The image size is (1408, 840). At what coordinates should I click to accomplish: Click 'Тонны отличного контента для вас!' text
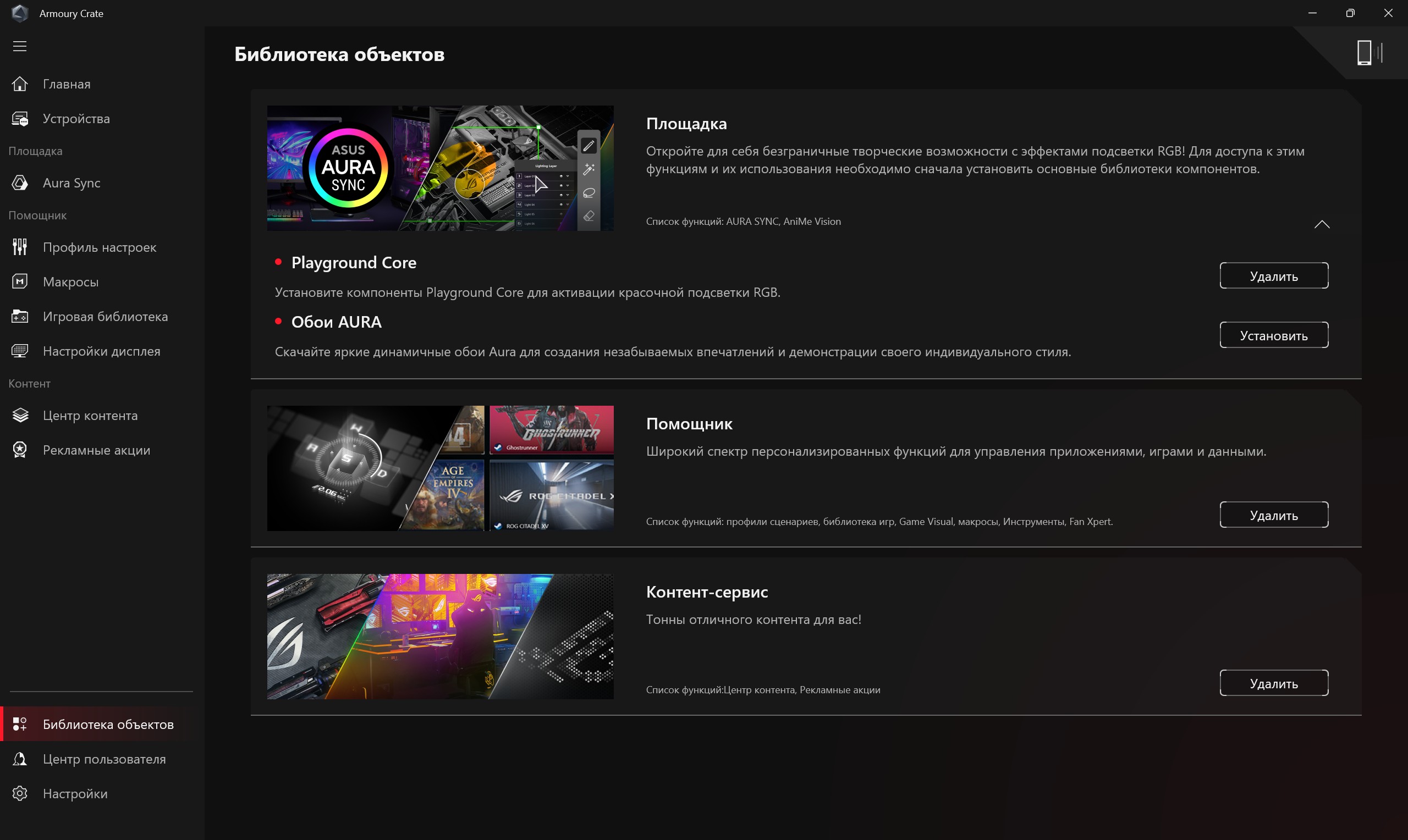[x=754, y=620]
